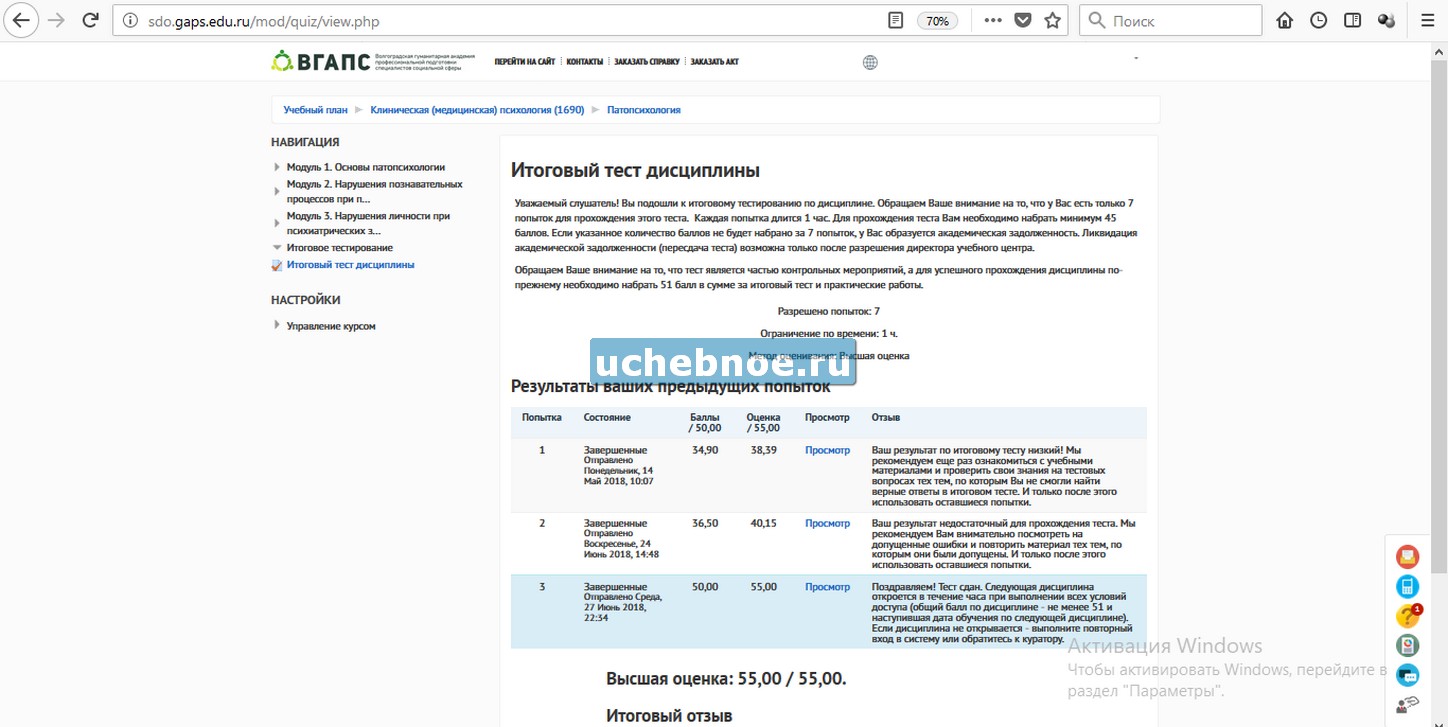Click the browser forward arrow
This screenshot has width=1448, height=727.
pyautogui.click(x=56, y=20)
